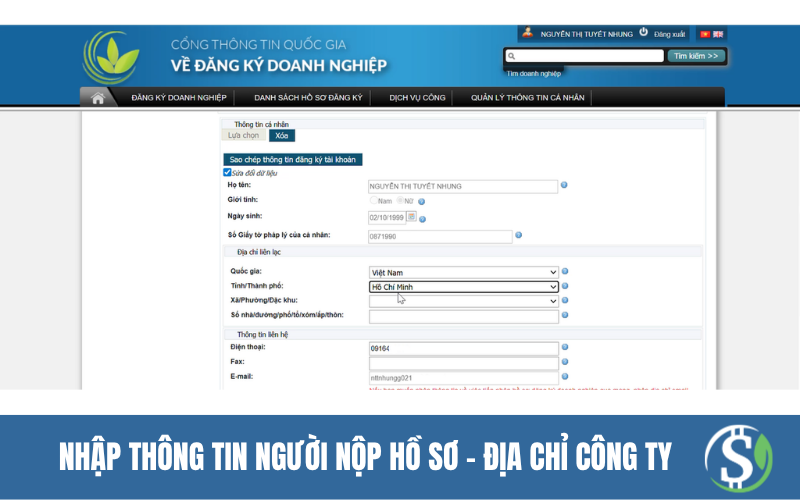Click the Fax input field

pyautogui.click(x=464, y=363)
